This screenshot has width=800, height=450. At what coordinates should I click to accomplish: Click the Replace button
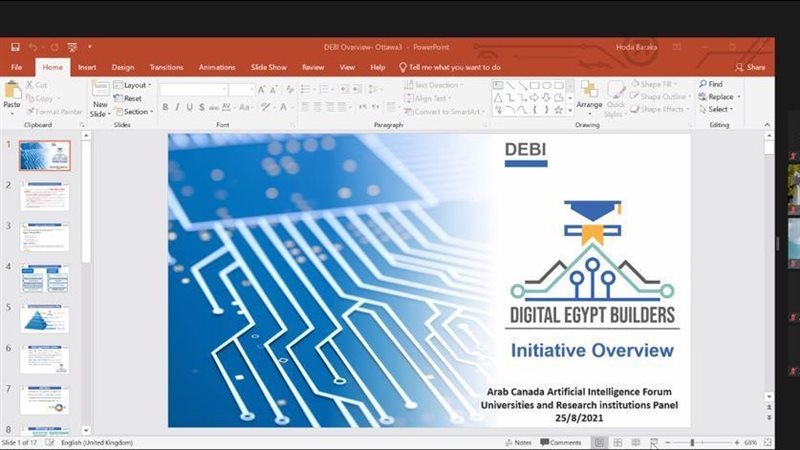click(719, 97)
